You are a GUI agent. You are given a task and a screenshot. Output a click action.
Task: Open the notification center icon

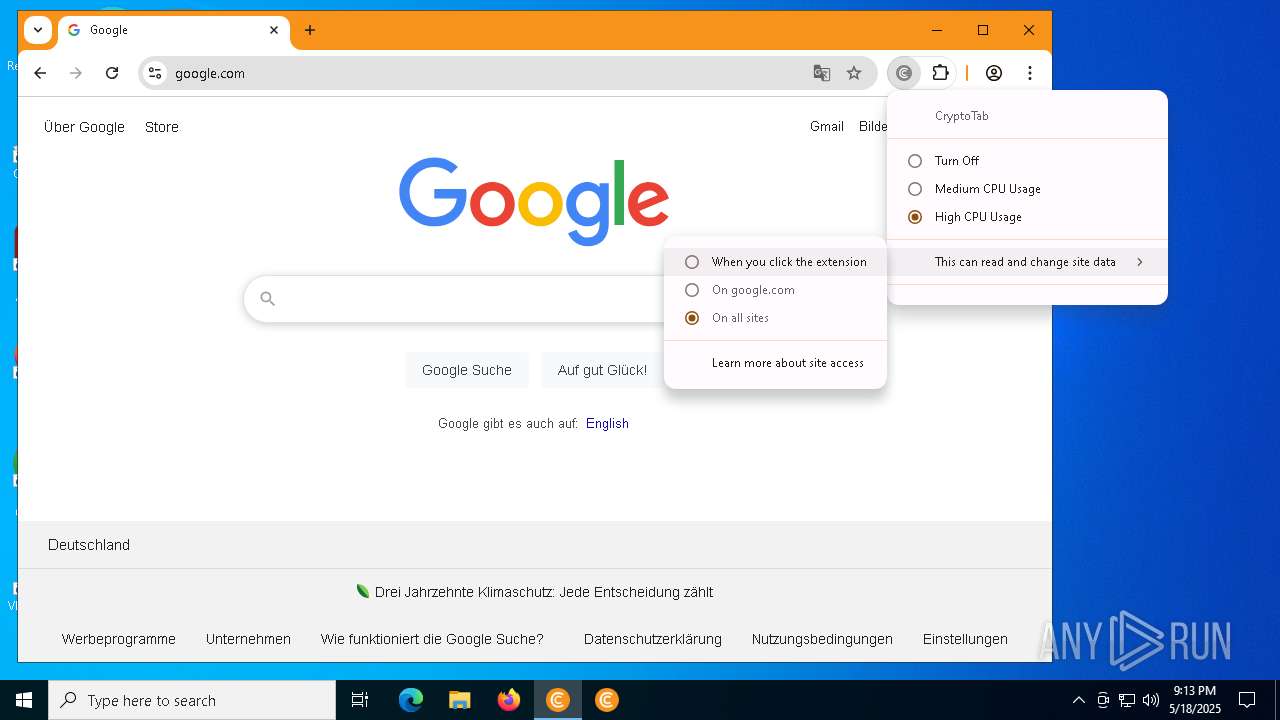[1247, 700]
